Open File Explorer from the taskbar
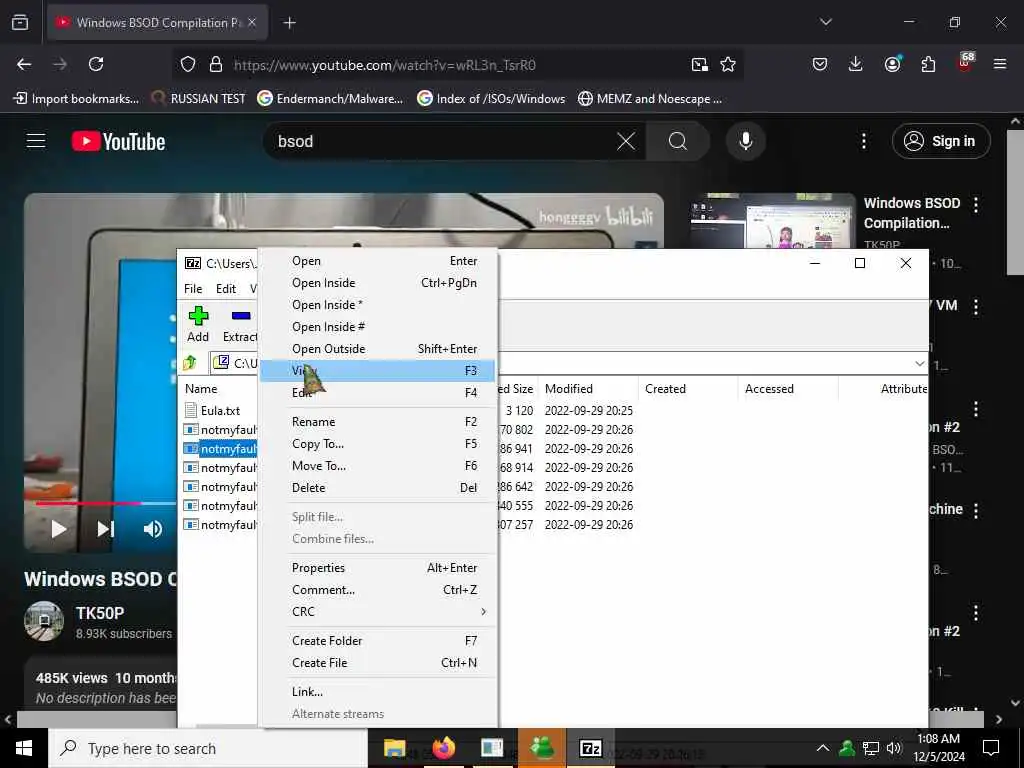1024x768 pixels. pyautogui.click(x=394, y=748)
